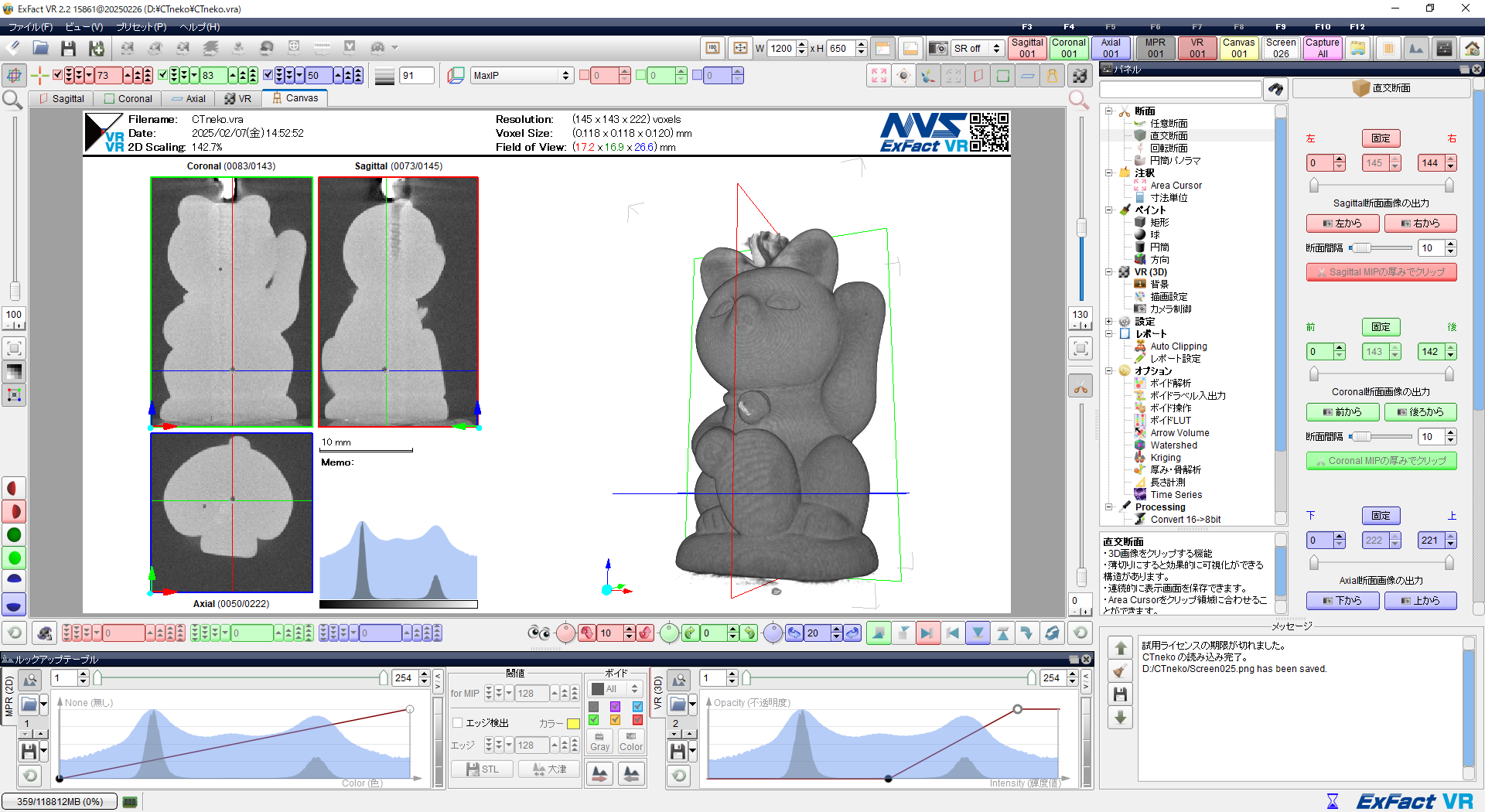The height and width of the screenshot is (812, 1485).
Task: Click the scissors clipping icon
Action: click(x=1080, y=387)
